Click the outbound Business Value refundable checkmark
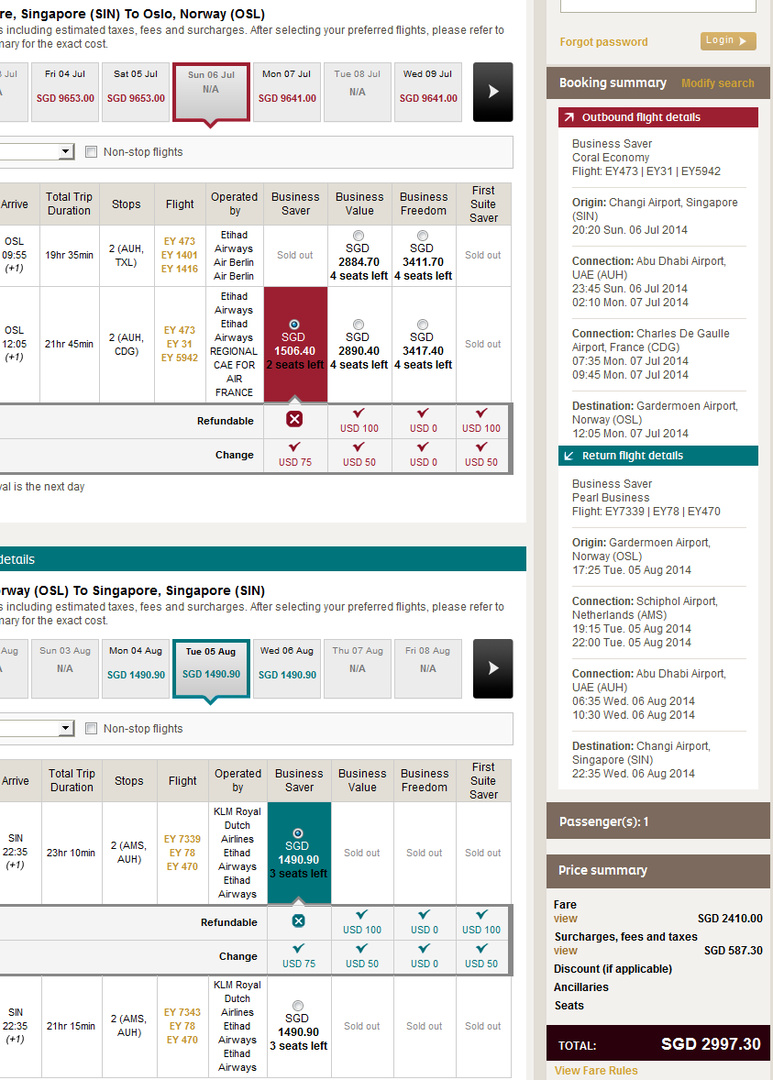The height and width of the screenshot is (1080, 773). (x=359, y=413)
